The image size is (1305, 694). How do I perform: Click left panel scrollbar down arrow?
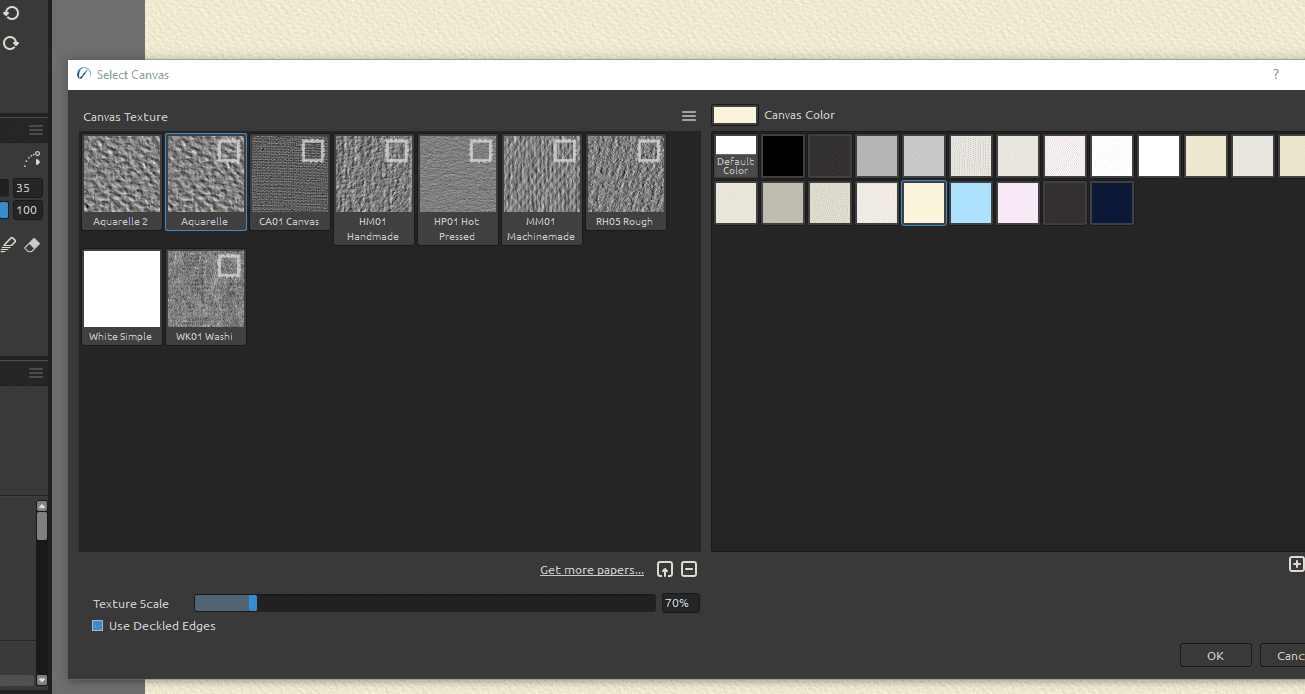click(42, 680)
